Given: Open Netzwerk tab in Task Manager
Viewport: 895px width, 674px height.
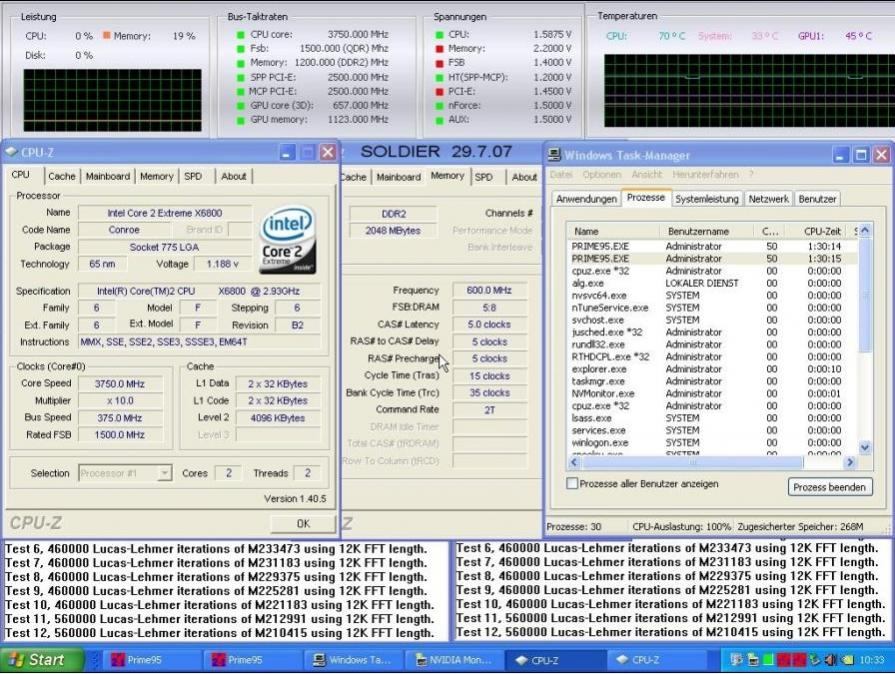Looking at the screenshot, I should (x=768, y=199).
